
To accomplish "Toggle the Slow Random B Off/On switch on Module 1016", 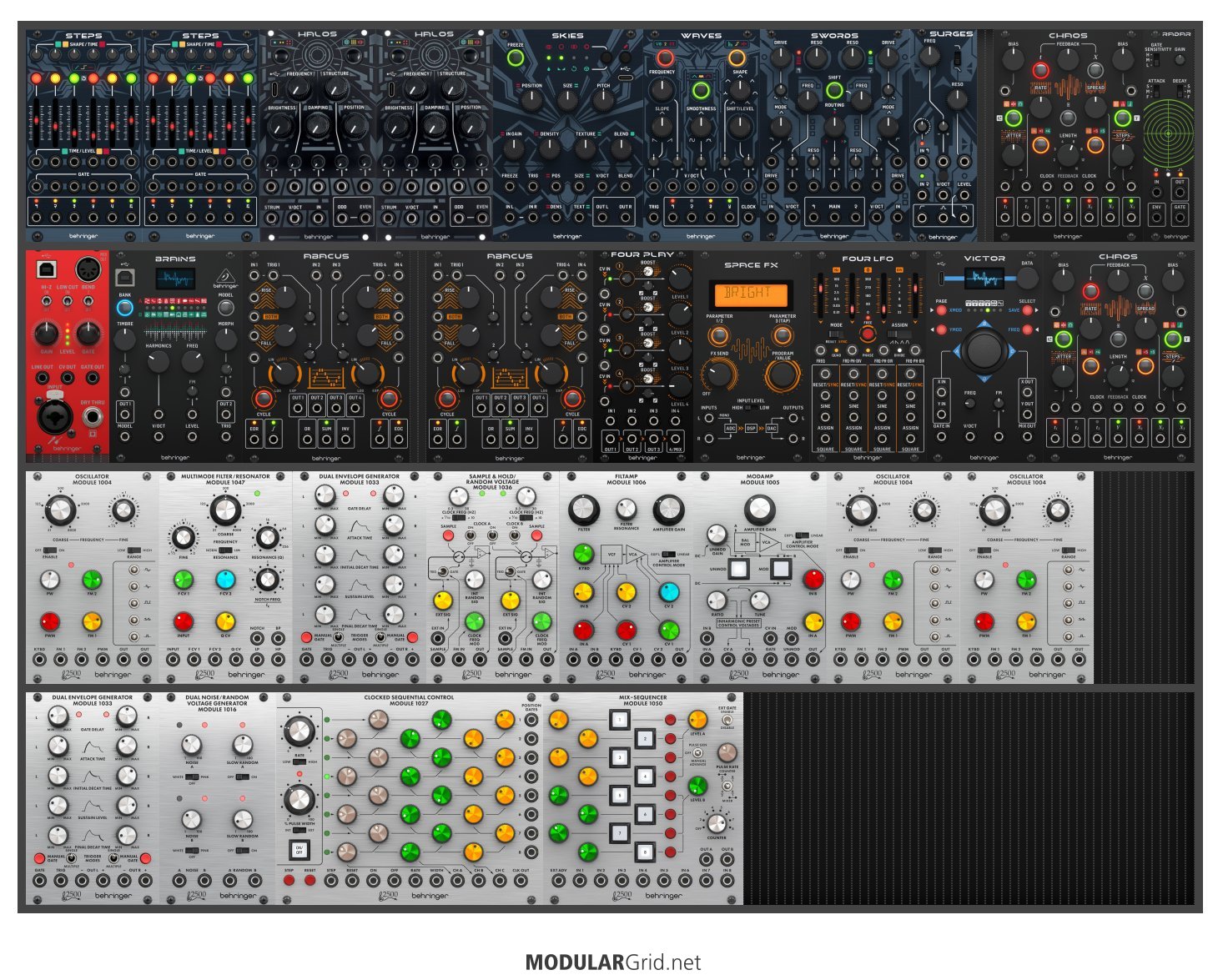I will 242,851.
